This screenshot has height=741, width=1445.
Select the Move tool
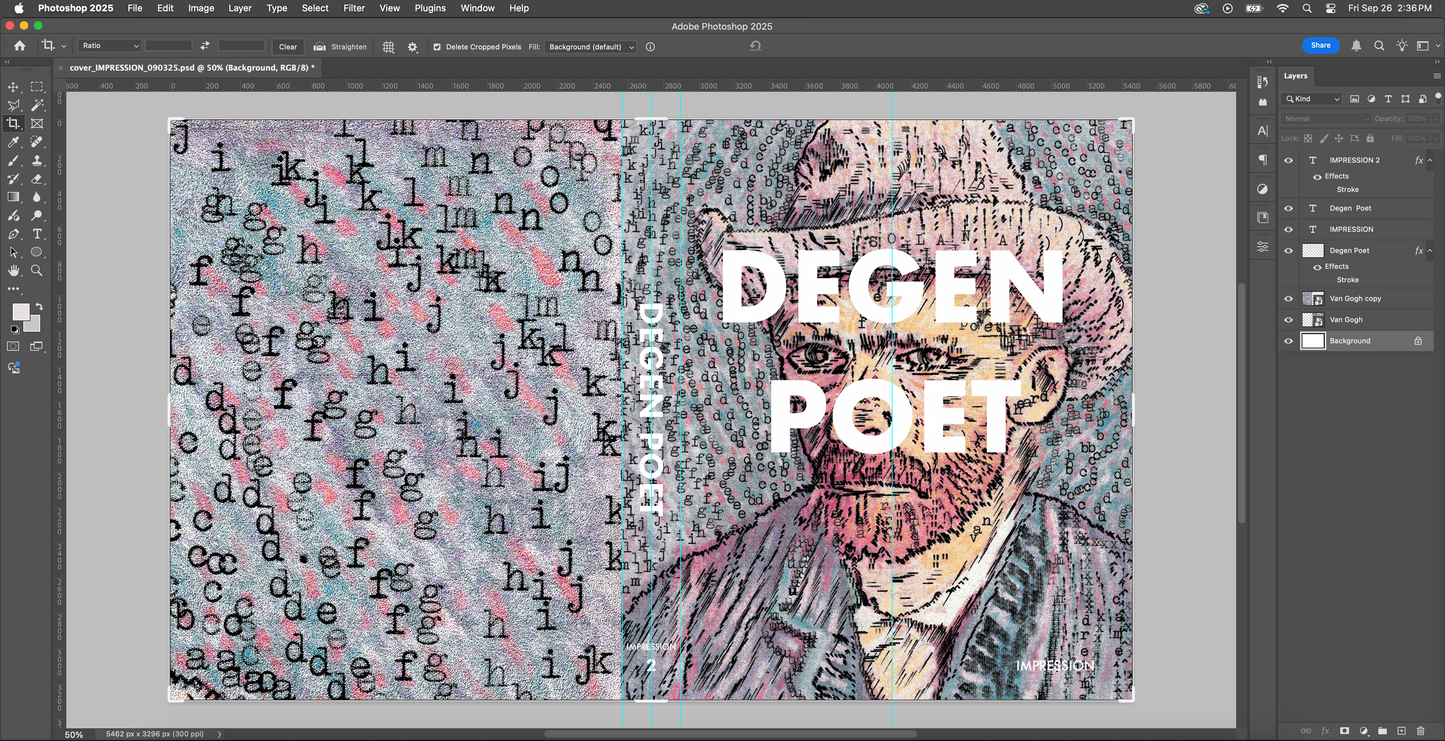[x=14, y=87]
